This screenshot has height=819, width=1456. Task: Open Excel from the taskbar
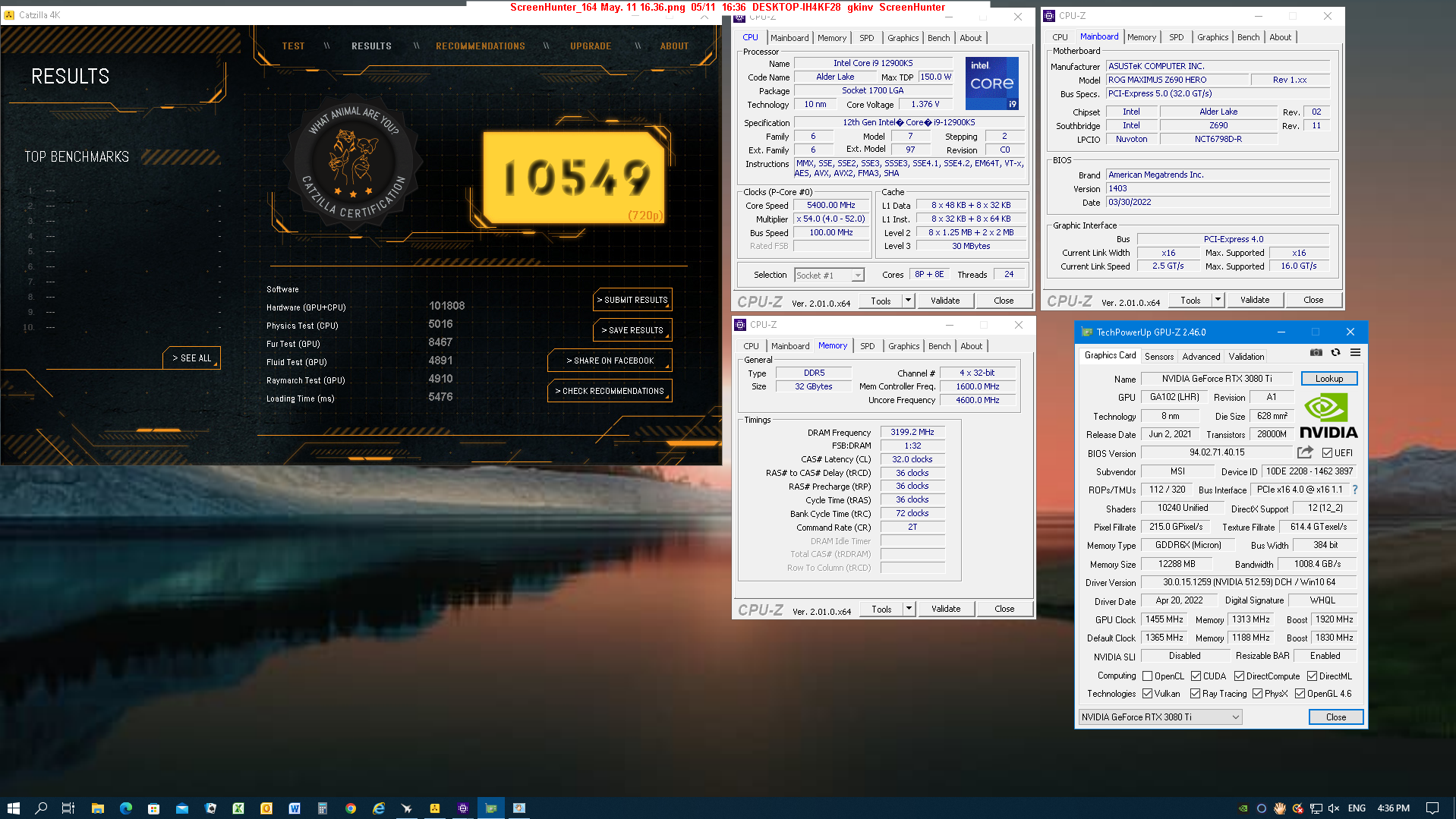238,808
